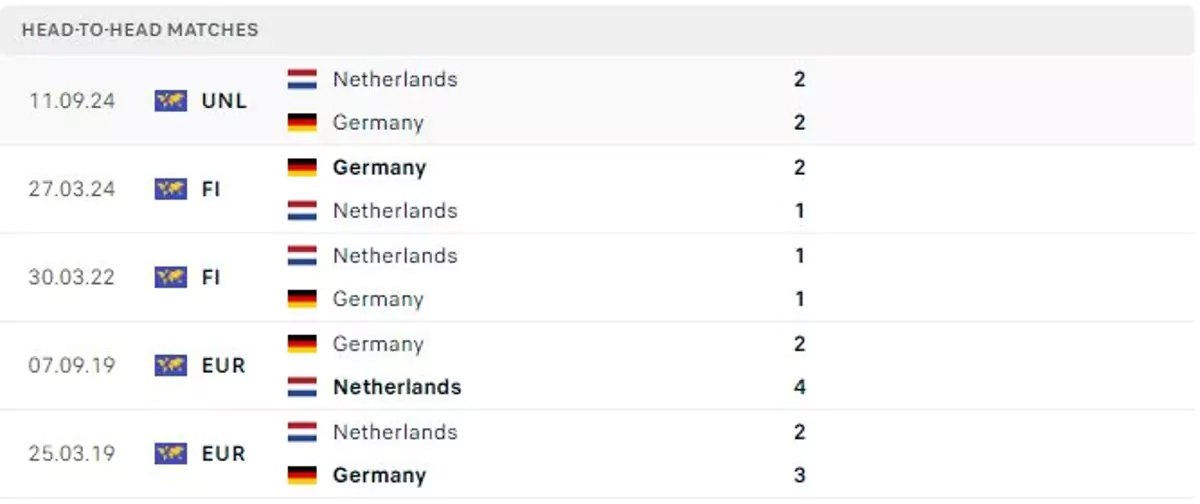The image size is (1200, 504).
Task: Select bold Netherlands in the 07.09.19 match
Action: [397, 387]
